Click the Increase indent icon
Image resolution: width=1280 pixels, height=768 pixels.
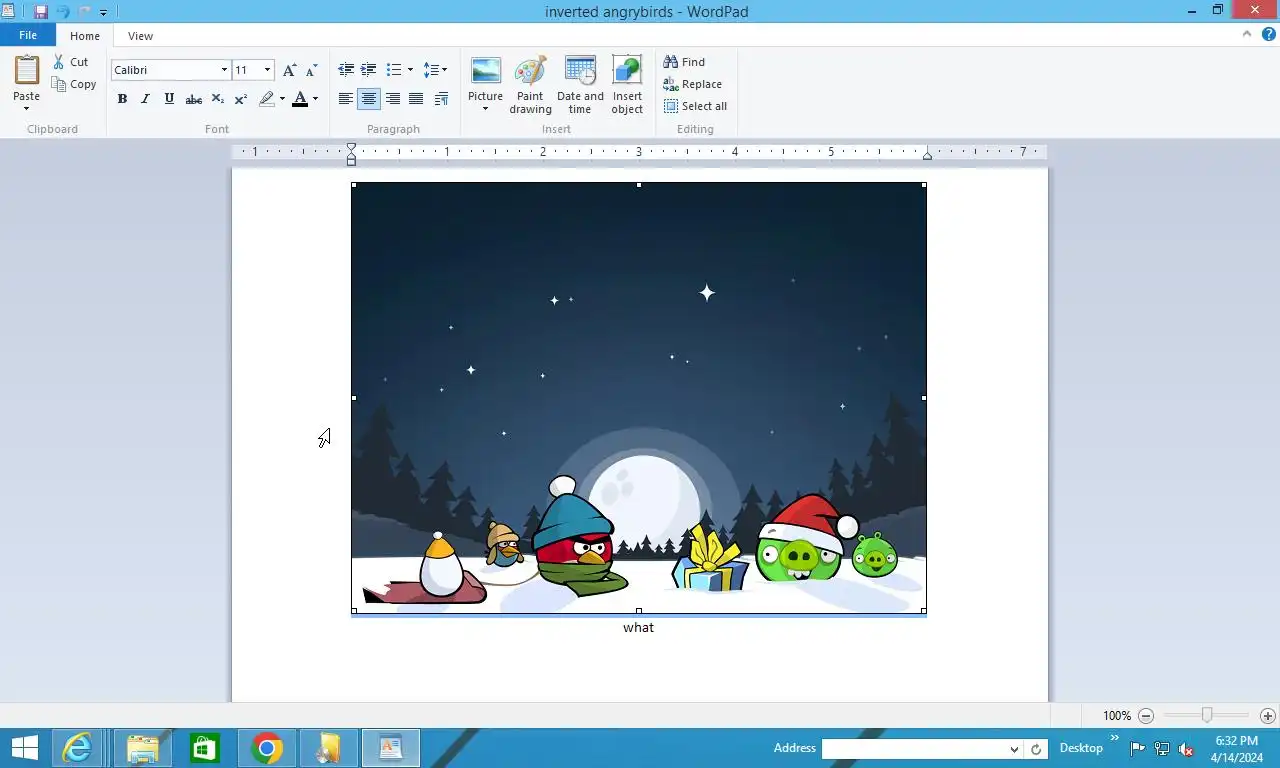point(368,70)
